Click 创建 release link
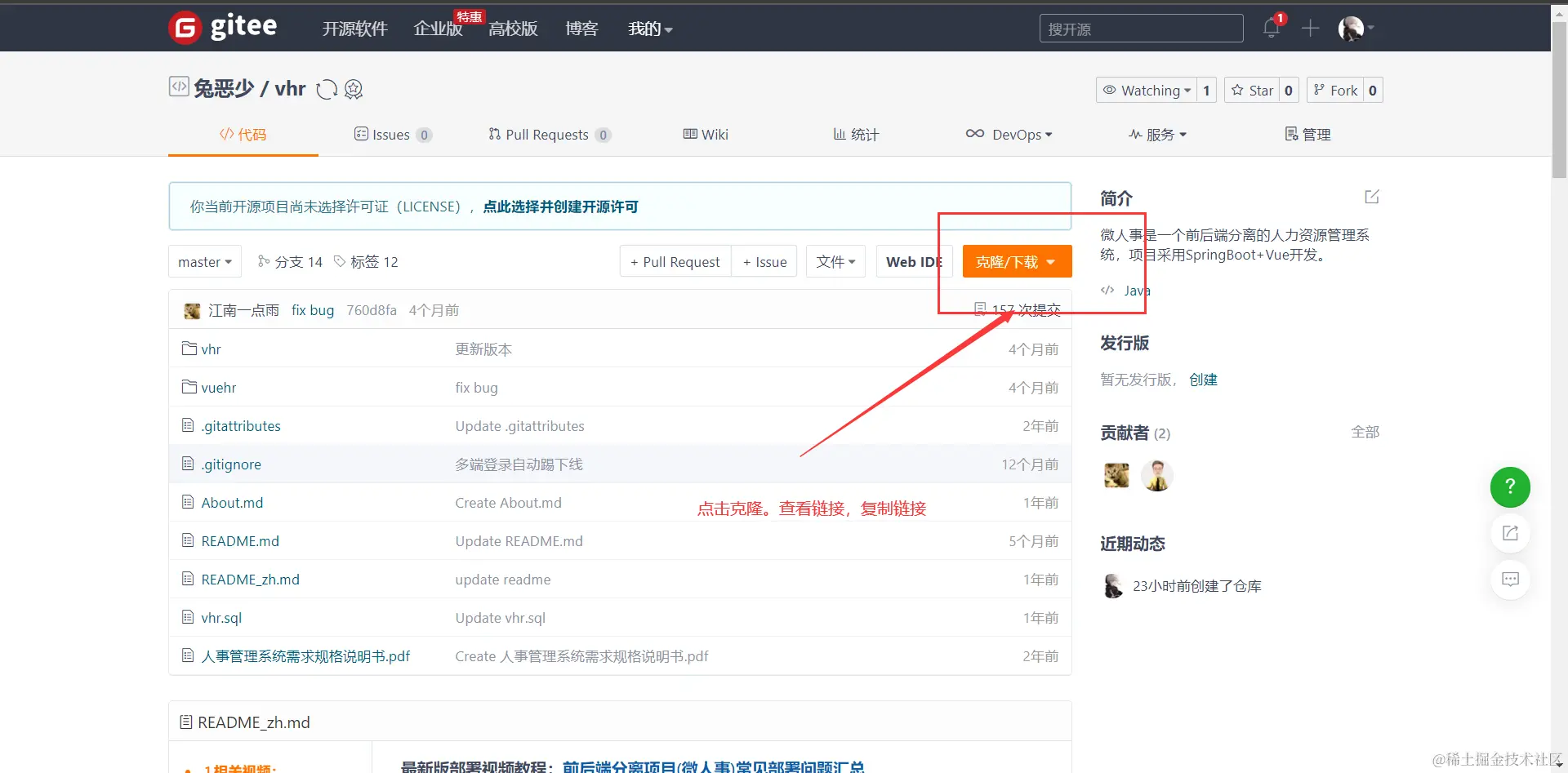 (1203, 380)
